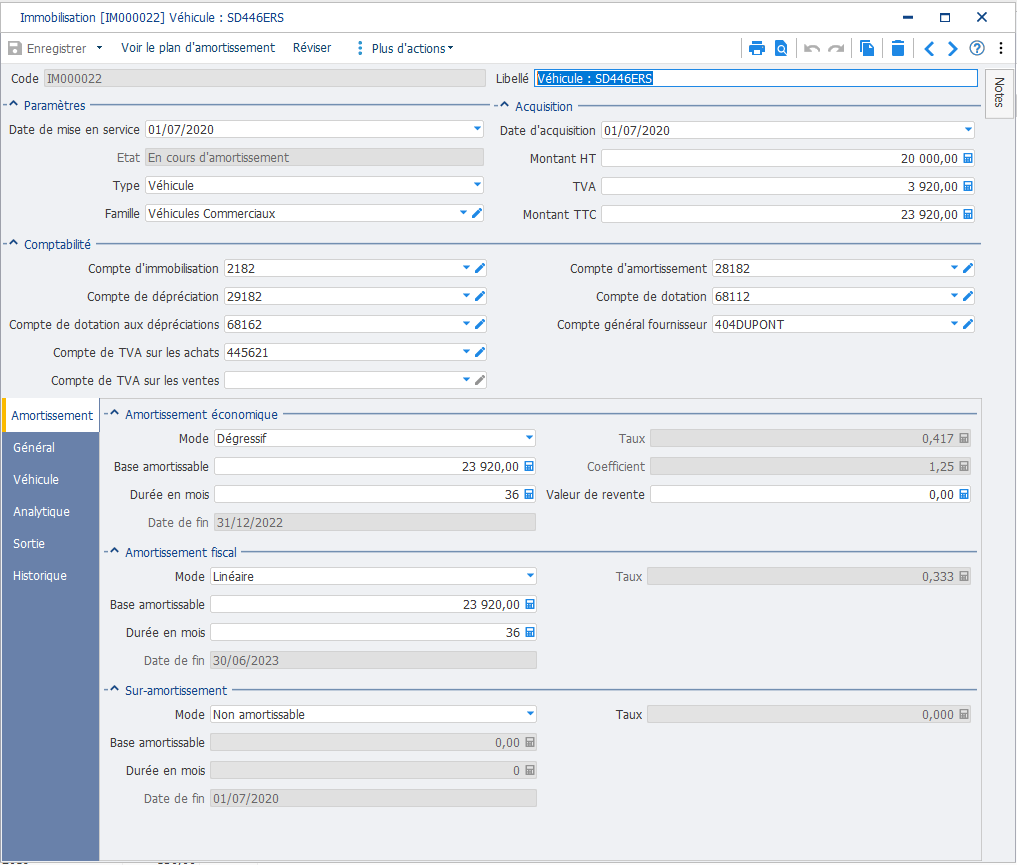
Task: Switch to the Général tab
Action: coord(51,448)
